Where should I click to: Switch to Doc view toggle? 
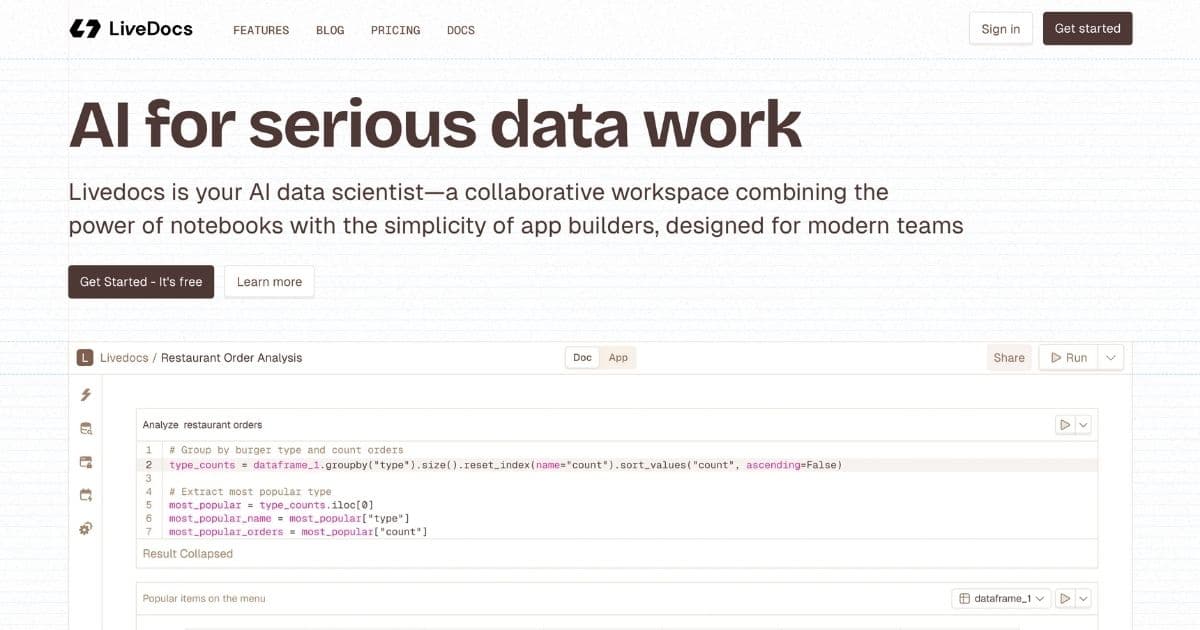(x=582, y=358)
